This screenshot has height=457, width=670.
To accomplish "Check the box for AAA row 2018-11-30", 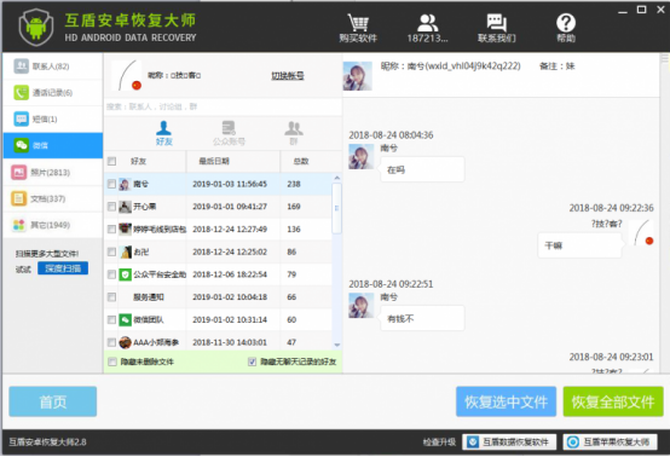I will click(112, 343).
